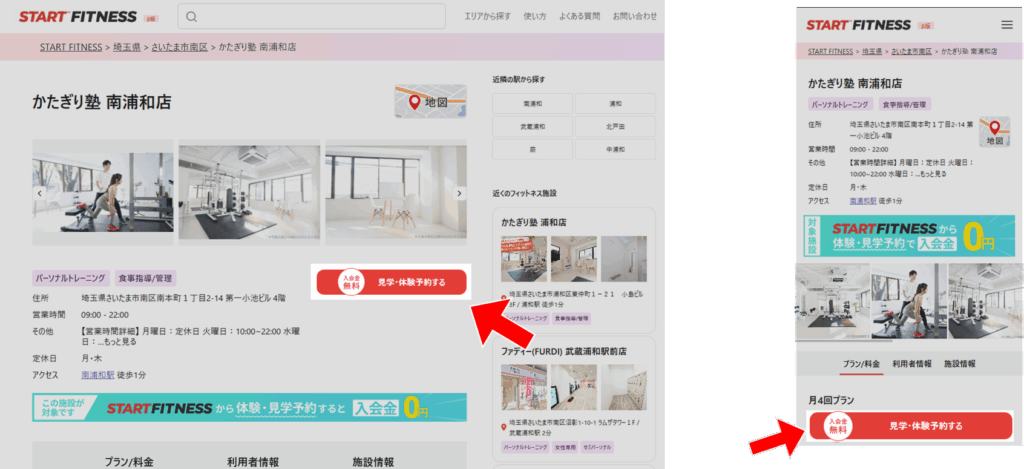
Task: Click the desktop search input field
Action: pyautogui.click(x=320, y=16)
